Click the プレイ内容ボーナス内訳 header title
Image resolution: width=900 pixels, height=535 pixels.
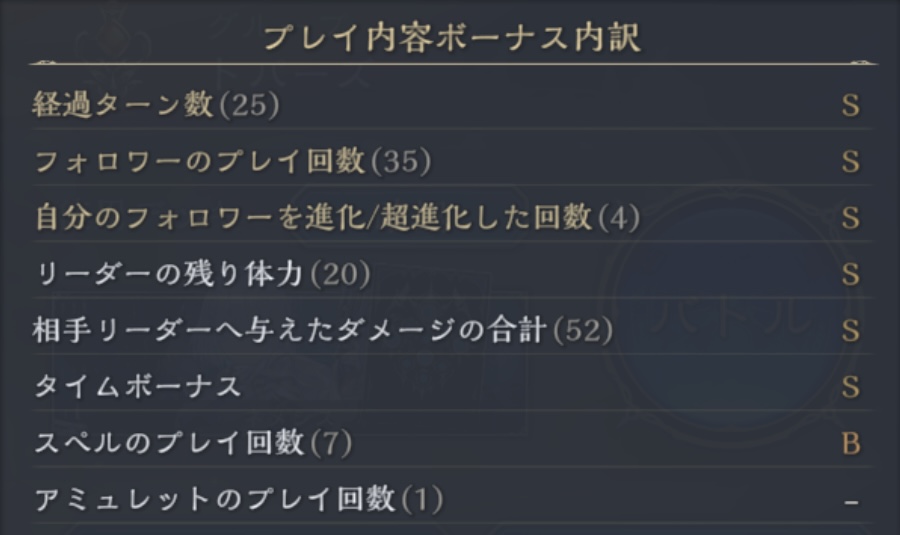[x=452, y=38]
